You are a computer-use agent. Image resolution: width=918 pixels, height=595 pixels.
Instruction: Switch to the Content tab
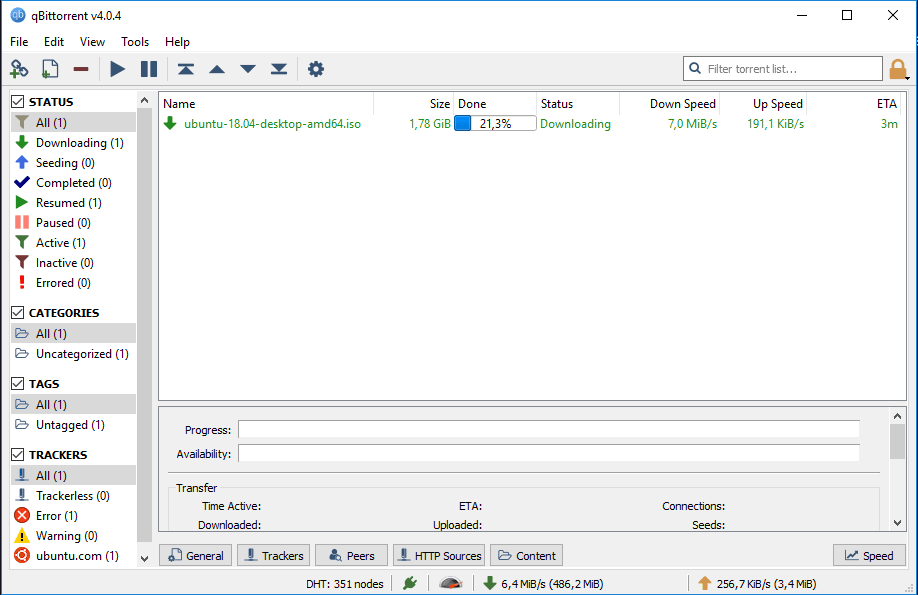[526, 555]
